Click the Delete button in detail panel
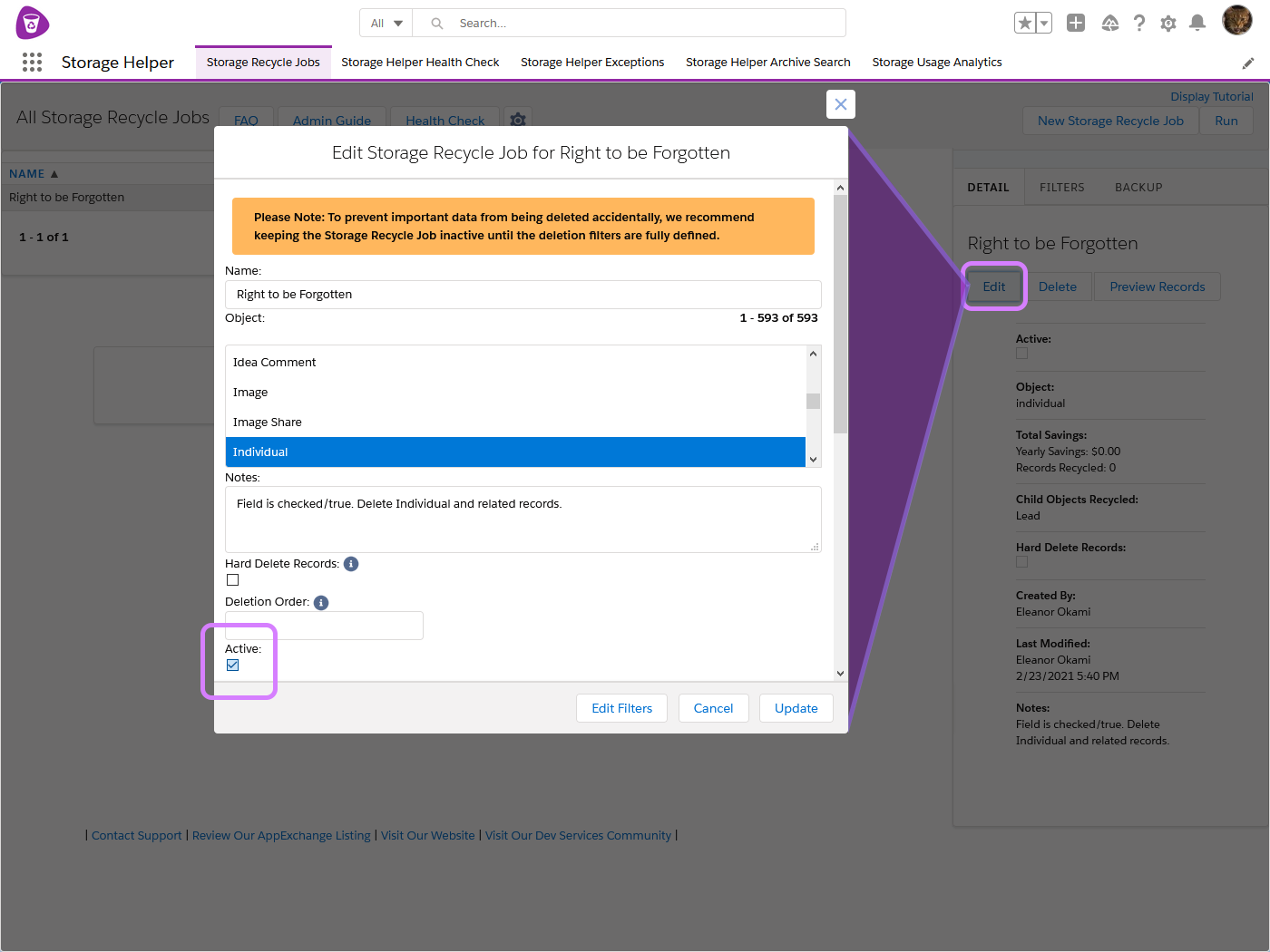This screenshot has width=1270, height=952. tap(1058, 287)
